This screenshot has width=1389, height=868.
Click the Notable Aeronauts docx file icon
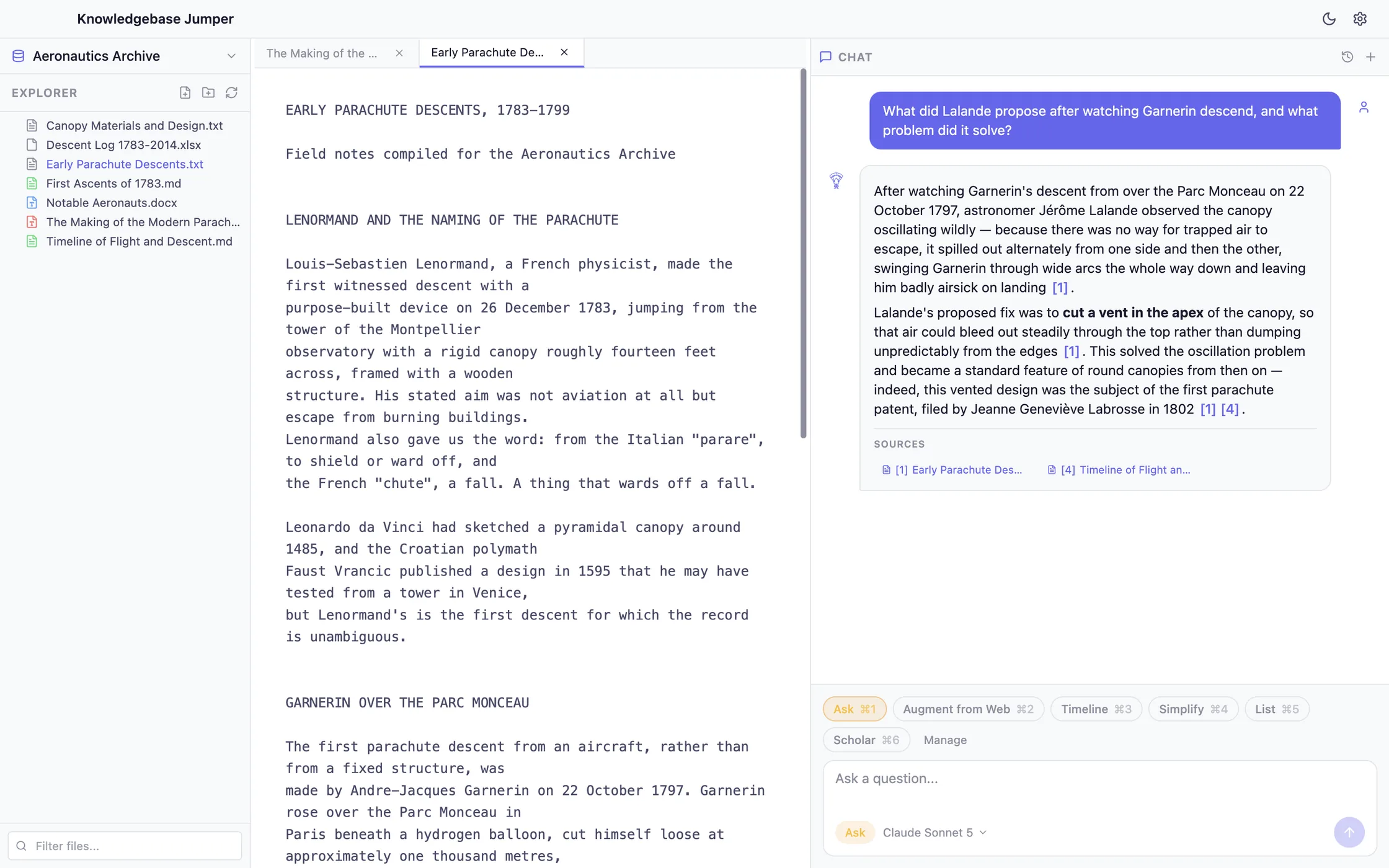(x=32, y=202)
